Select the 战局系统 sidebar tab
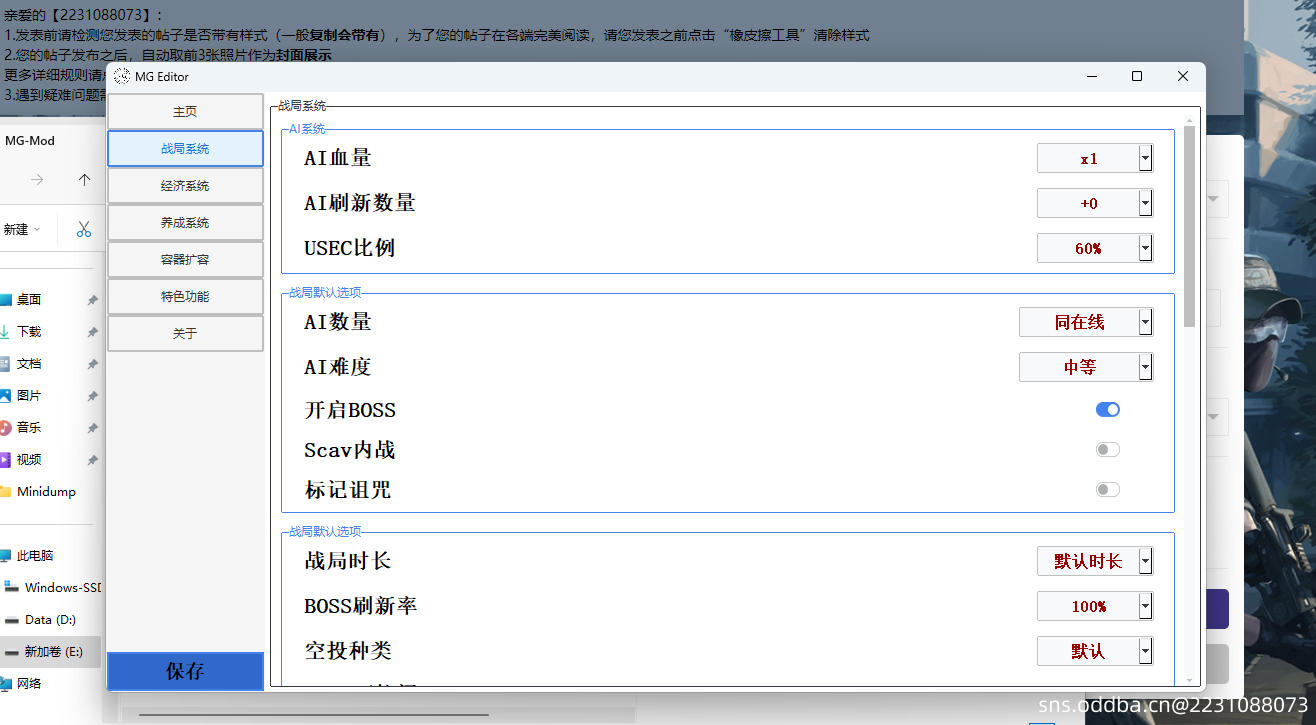This screenshot has height=725, width=1316. 185,148
